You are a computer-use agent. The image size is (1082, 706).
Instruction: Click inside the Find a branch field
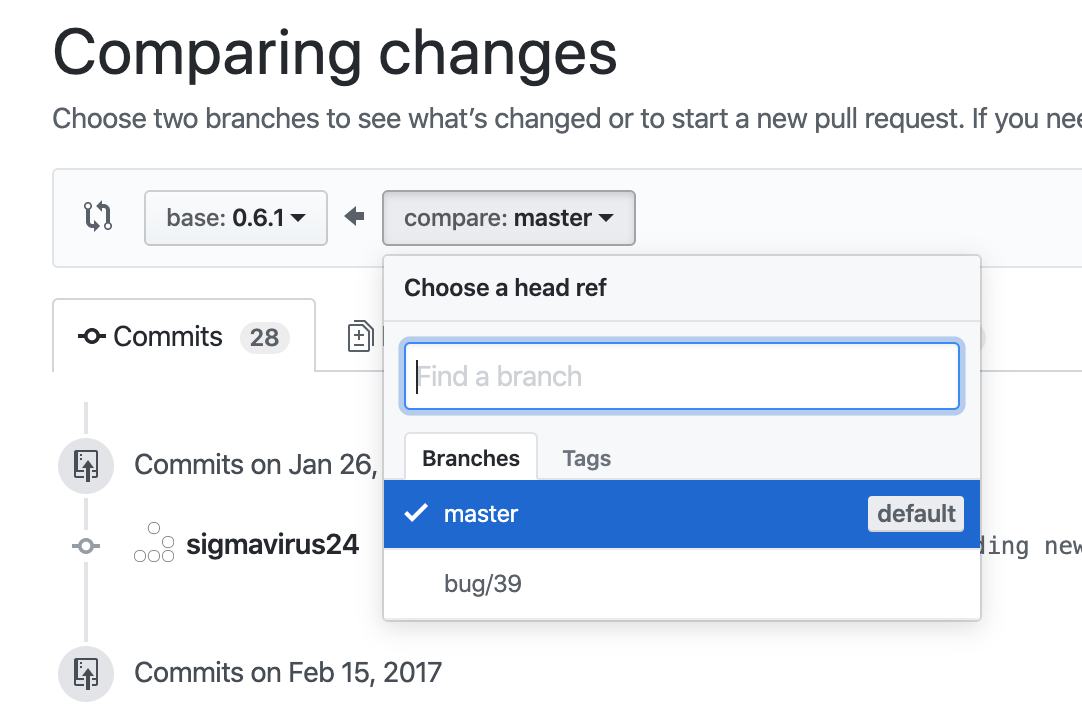click(x=682, y=377)
